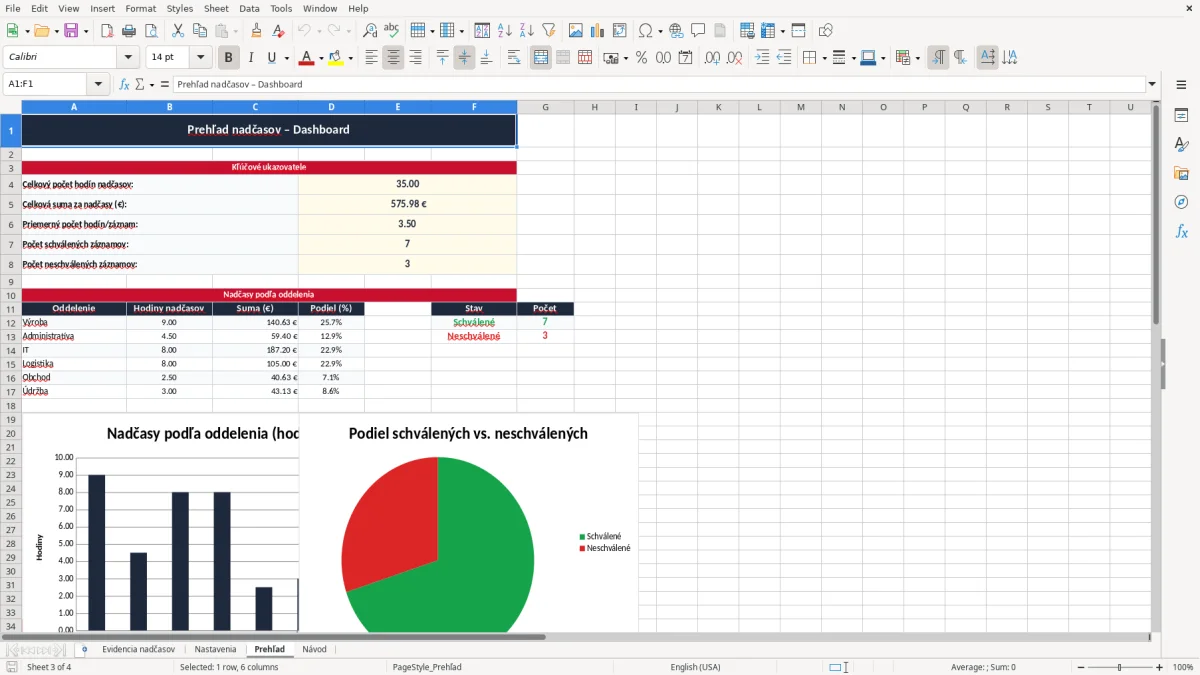Image resolution: width=1200 pixels, height=675 pixels.
Task: Click the Print icon in toolbar
Action: coord(129,31)
